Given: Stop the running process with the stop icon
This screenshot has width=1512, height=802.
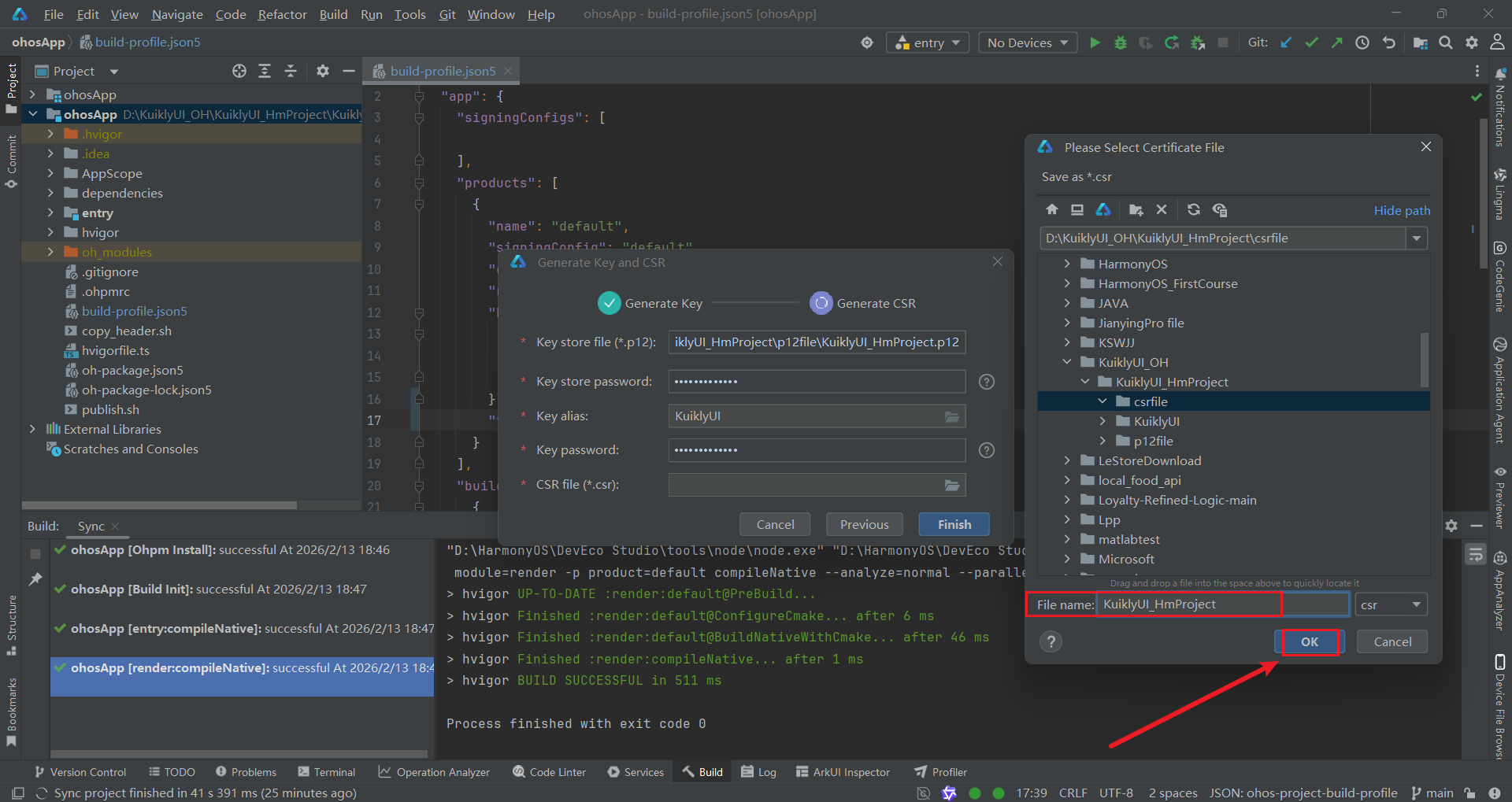Looking at the screenshot, I should tap(1223, 43).
